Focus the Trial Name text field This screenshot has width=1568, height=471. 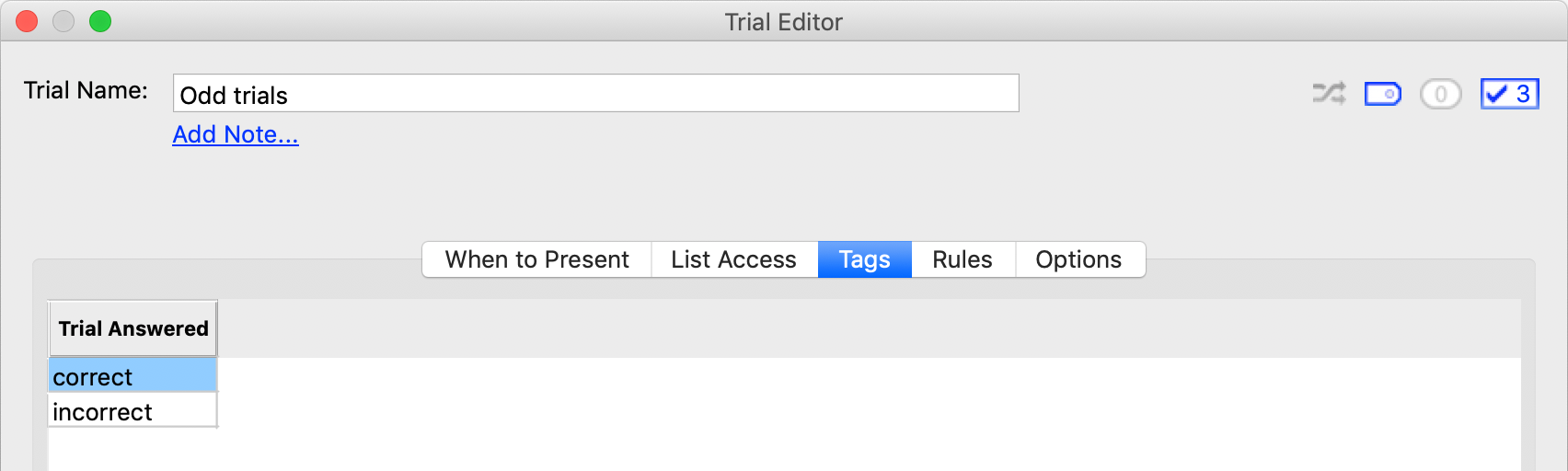pyautogui.click(x=595, y=94)
